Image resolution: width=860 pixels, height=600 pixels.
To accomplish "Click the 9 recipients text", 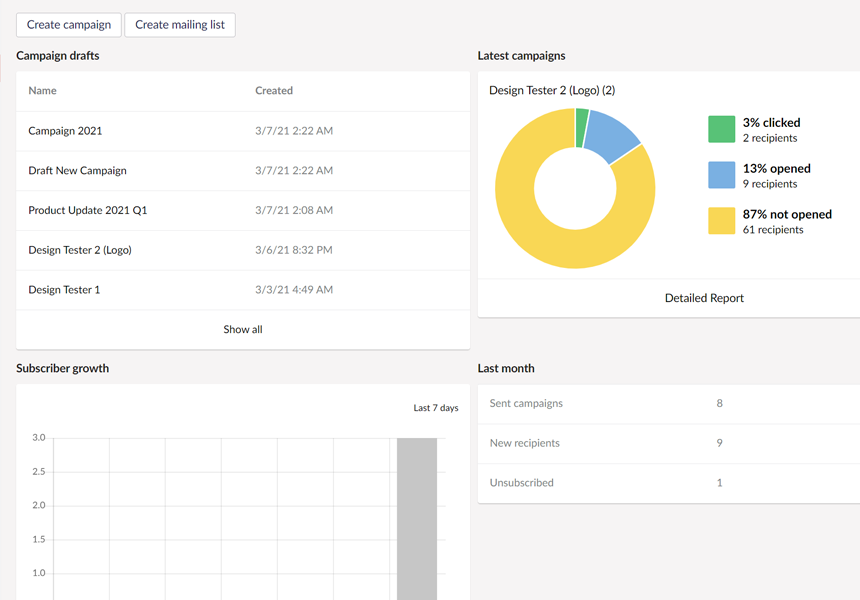I will pyautogui.click(x=770, y=184).
